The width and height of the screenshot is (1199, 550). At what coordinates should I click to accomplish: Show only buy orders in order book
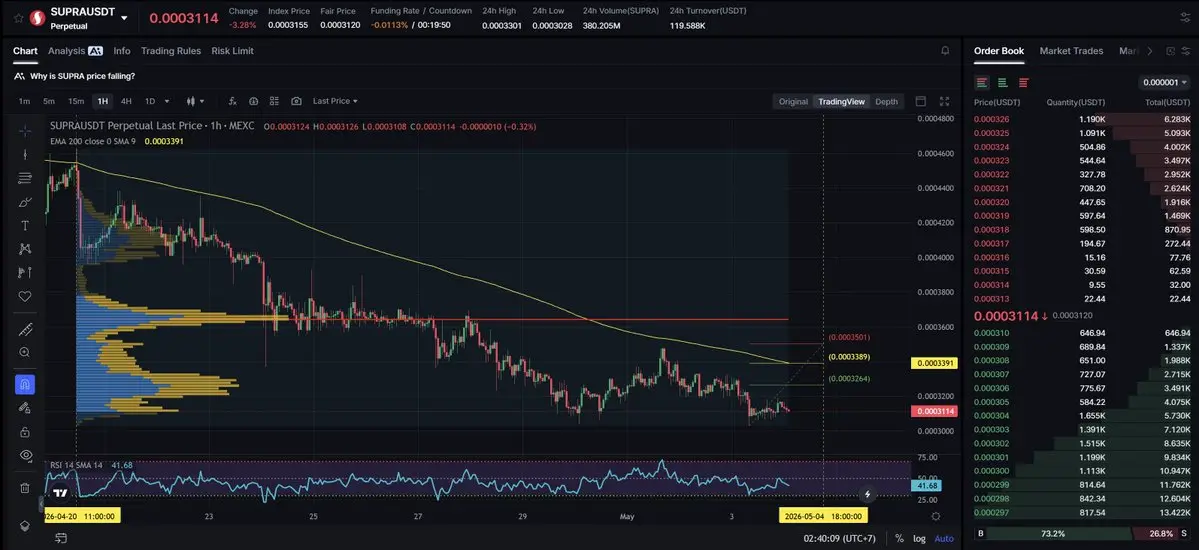(1002, 83)
